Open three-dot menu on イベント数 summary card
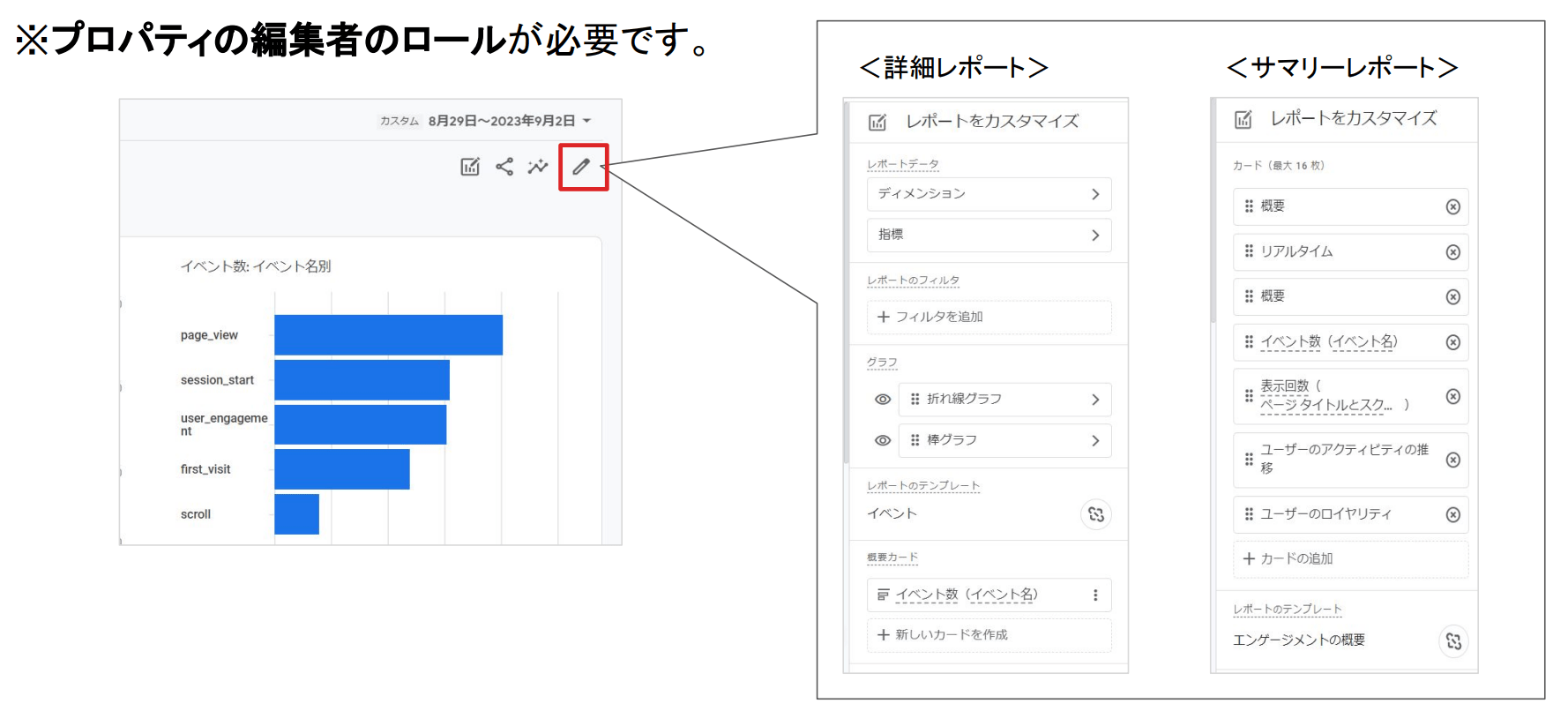 (1095, 595)
